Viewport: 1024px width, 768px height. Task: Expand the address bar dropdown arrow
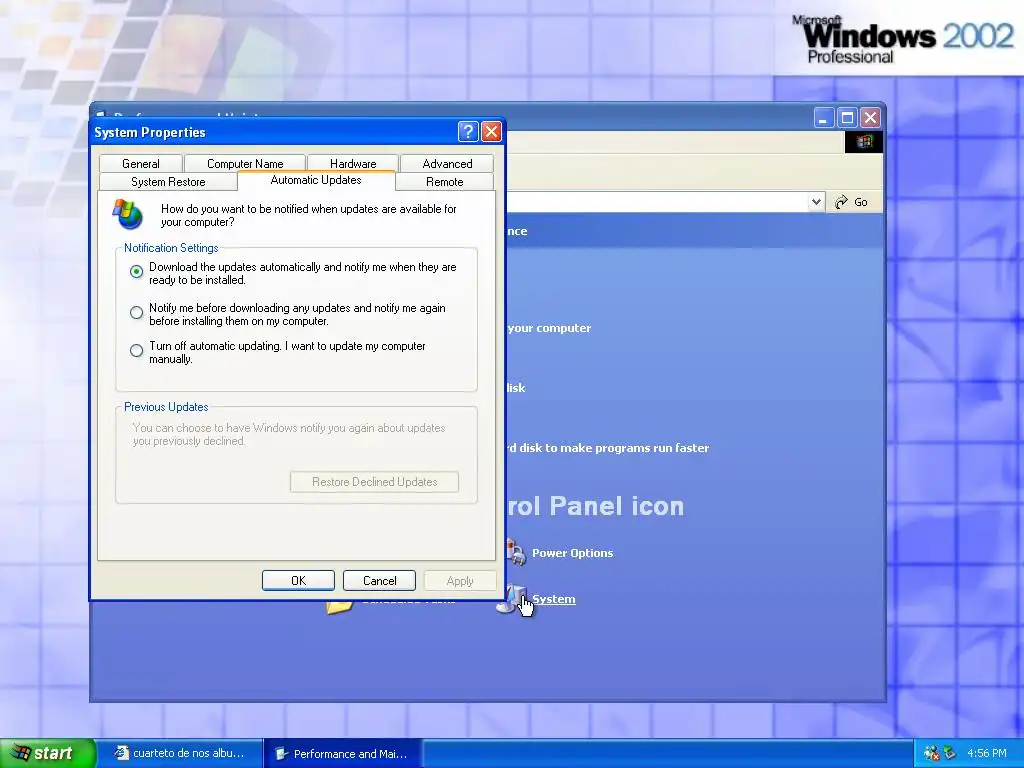click(x=816, y=202)
